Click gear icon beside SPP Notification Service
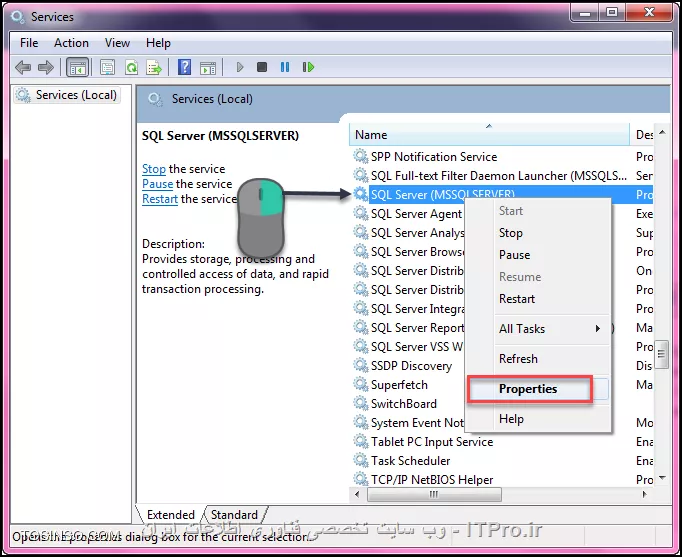The height and width of the screenshot is (557, 682). click(x=361, y=156)
